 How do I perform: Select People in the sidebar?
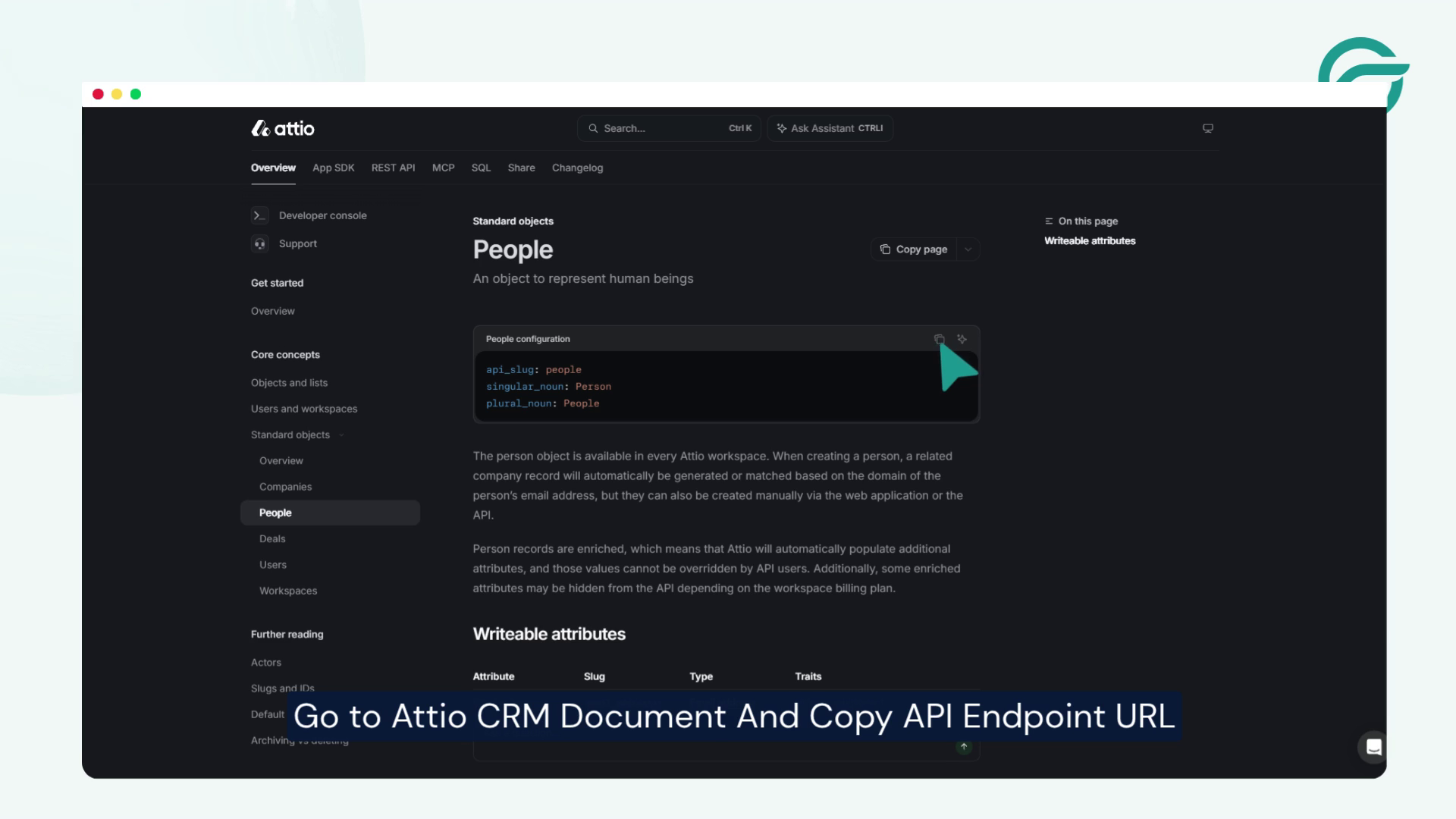[x=330, y=513]
